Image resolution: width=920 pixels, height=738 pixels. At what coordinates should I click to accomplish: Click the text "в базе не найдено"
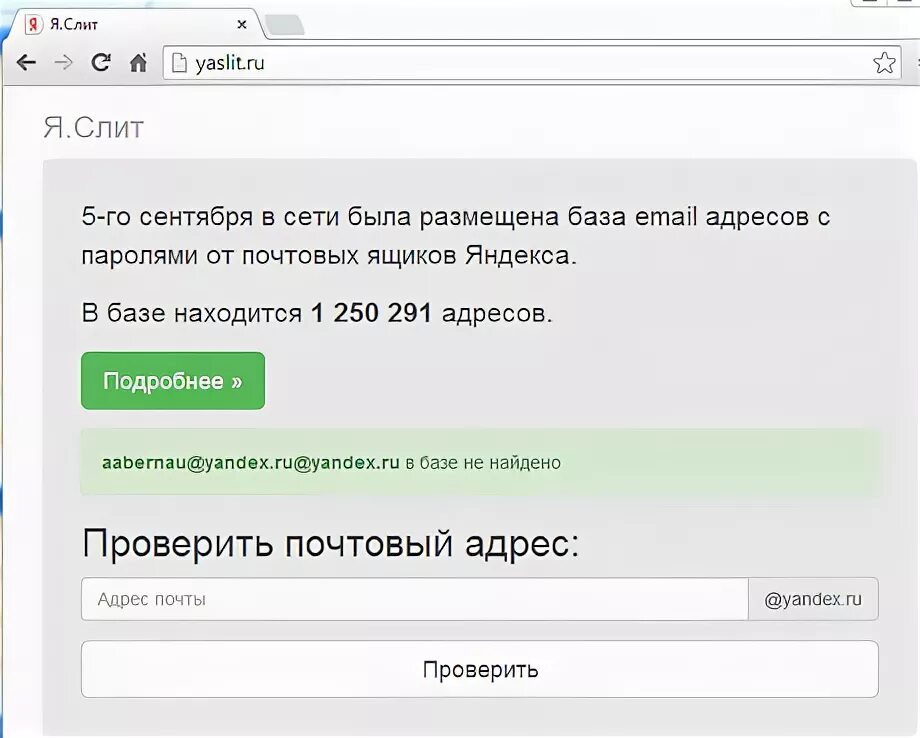click(x=483, y=463)
